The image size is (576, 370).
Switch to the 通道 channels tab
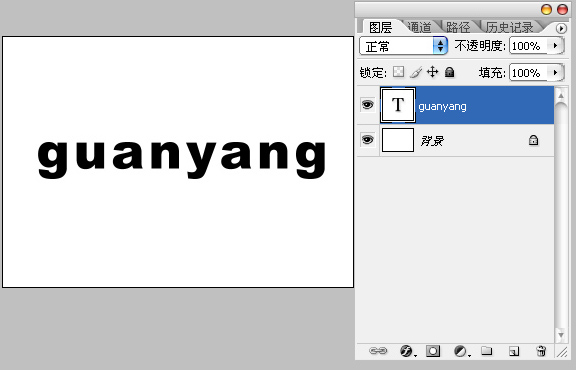click(420, 27)
